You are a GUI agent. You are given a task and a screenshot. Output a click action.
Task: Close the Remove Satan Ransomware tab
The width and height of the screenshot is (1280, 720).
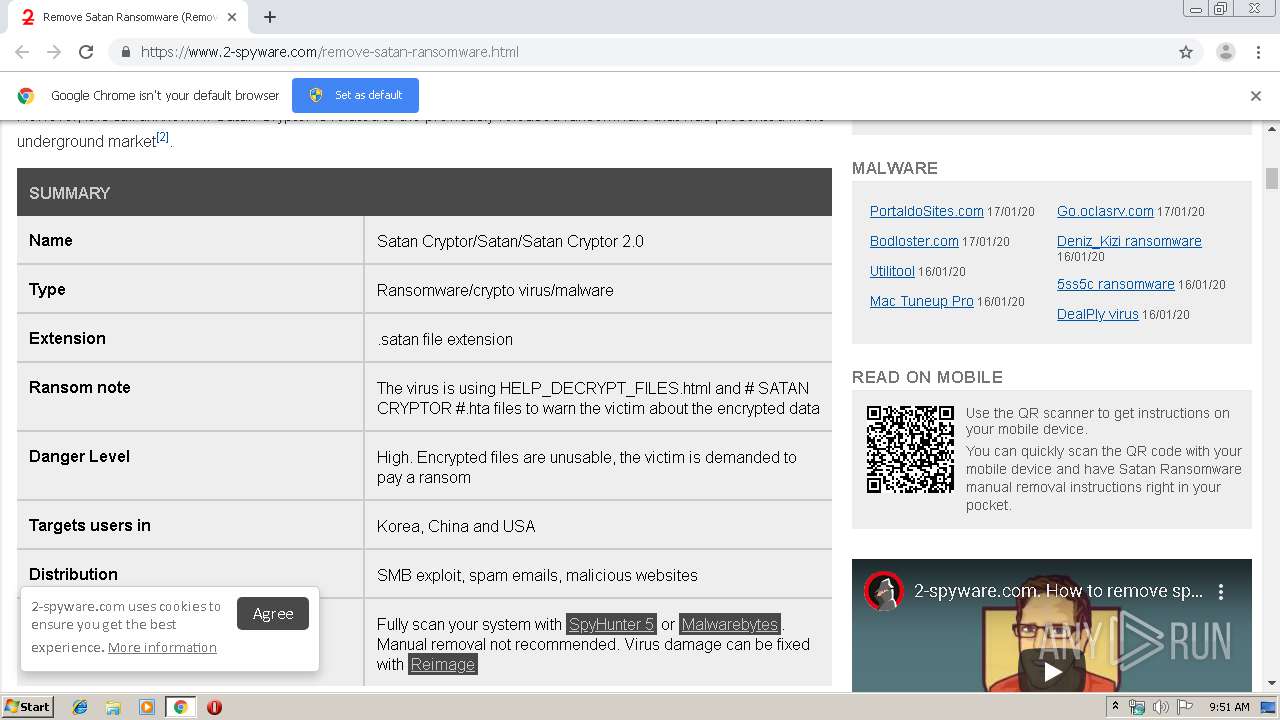pyautogui.click(x=234, y=17)
